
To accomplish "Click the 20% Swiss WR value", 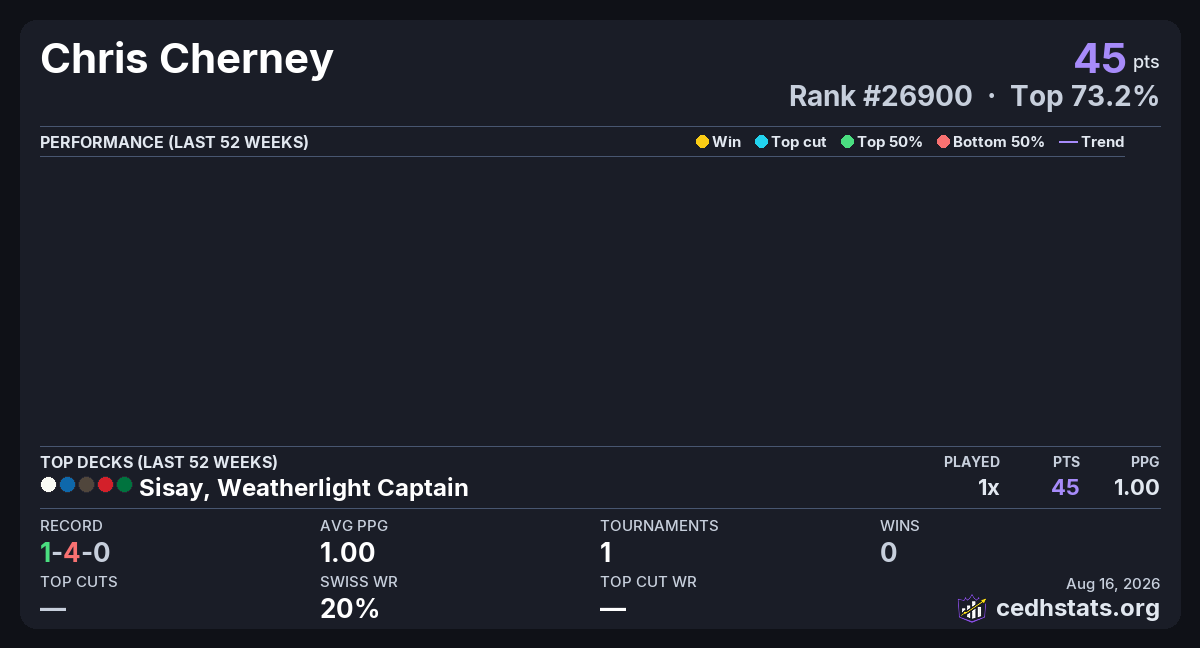I will (349, 608).
